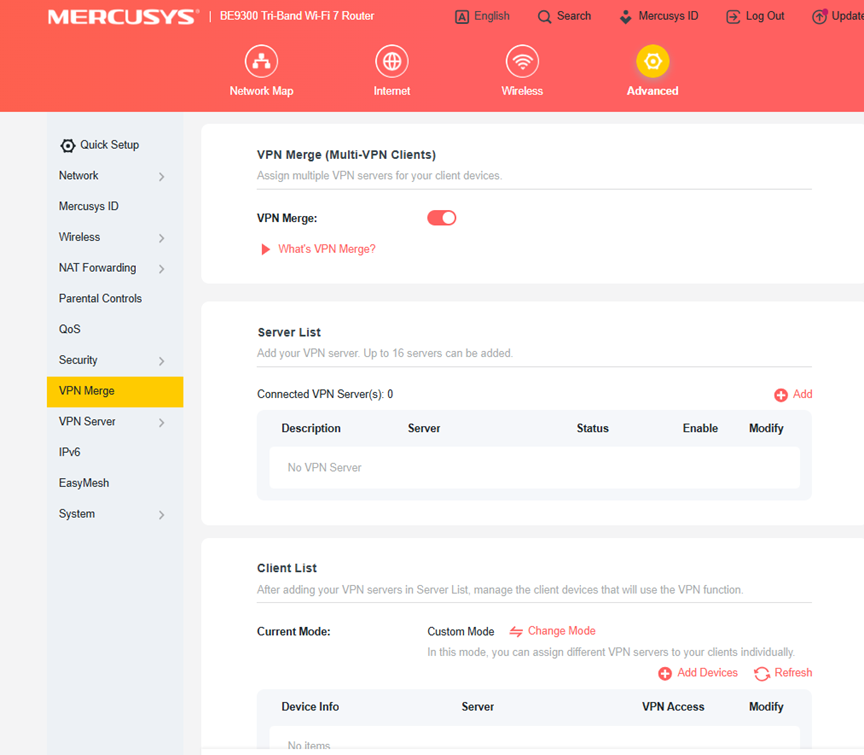Image resolution: width=864 pixels, height=755 pixels.
Task: Select VPN Merge in sidebar
Action: coord(115,391)
